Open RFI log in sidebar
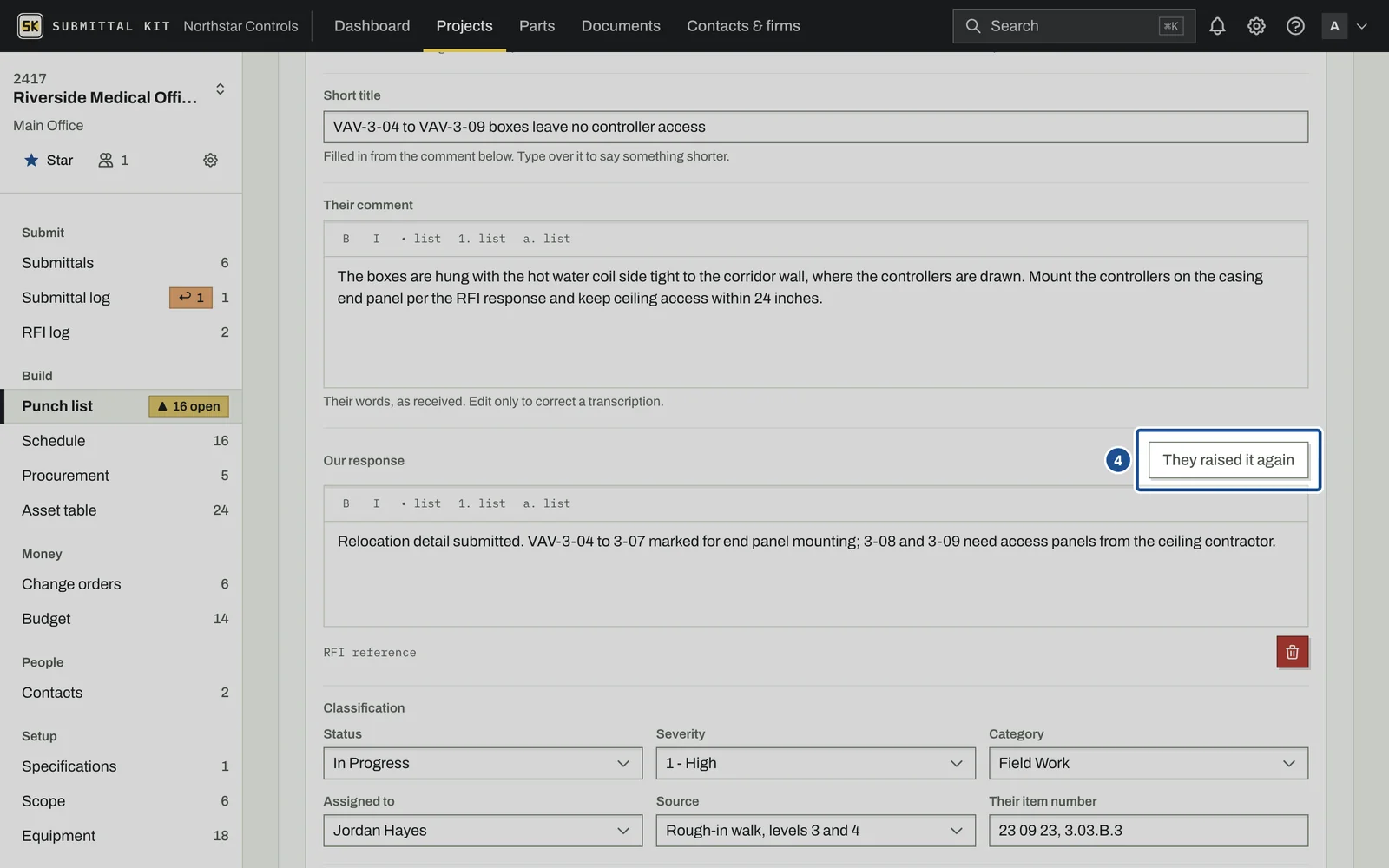This screenshot has height=868, width=1389. coord(121,332)
